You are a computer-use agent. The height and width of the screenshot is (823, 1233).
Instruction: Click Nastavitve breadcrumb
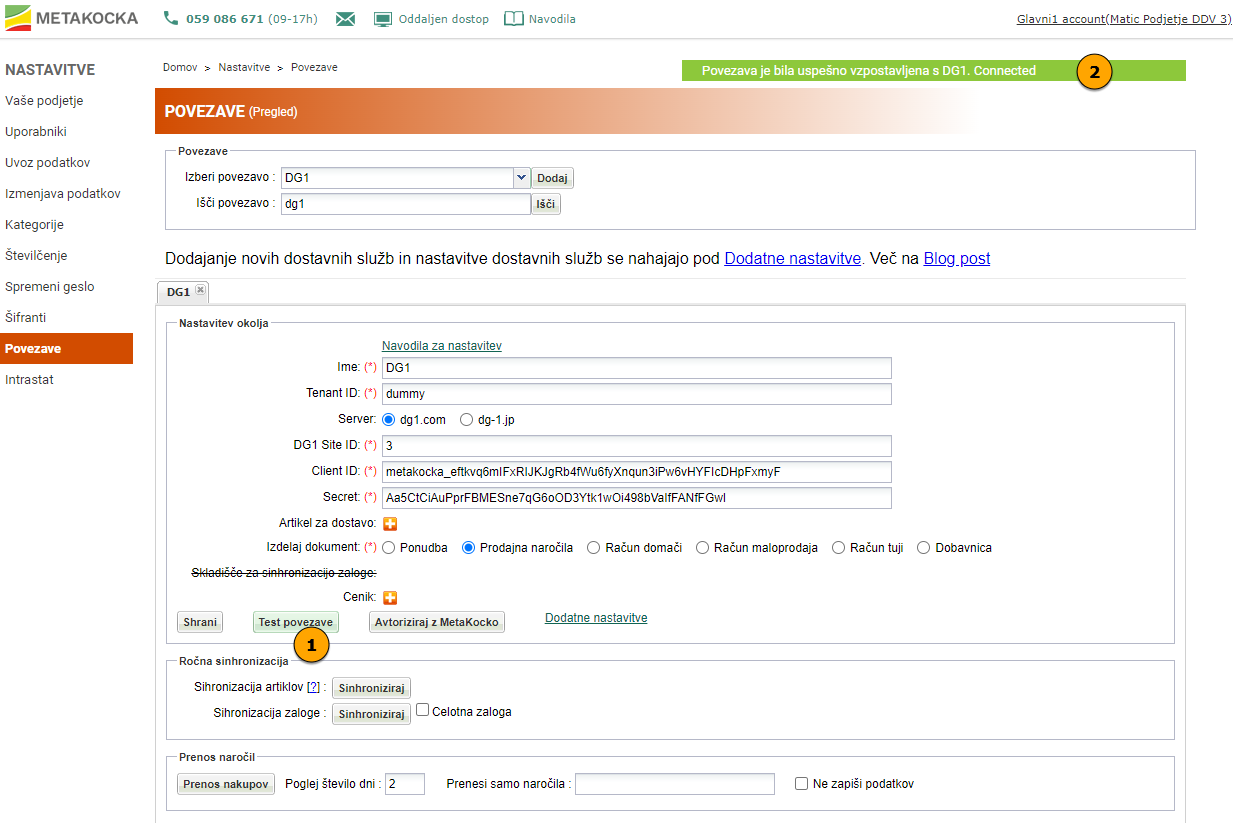244,67
